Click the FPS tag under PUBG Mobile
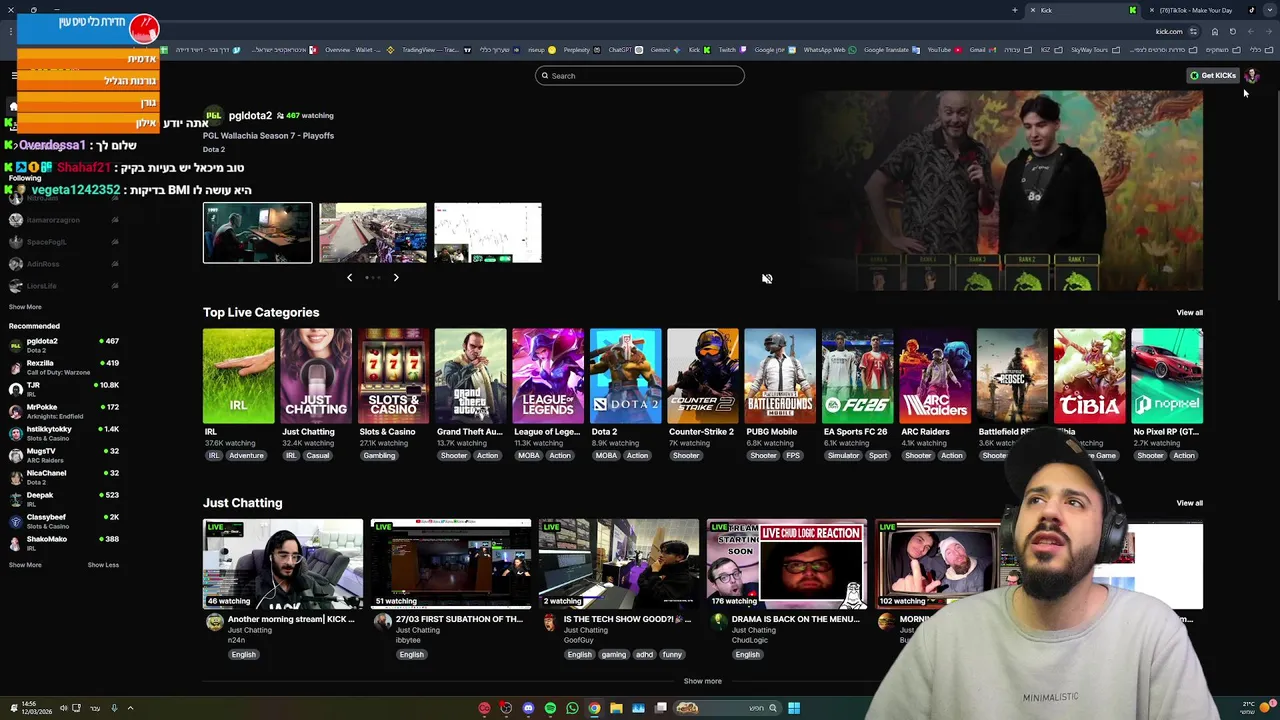Viewport: 1280px width, 720px height. click(793, 456)
